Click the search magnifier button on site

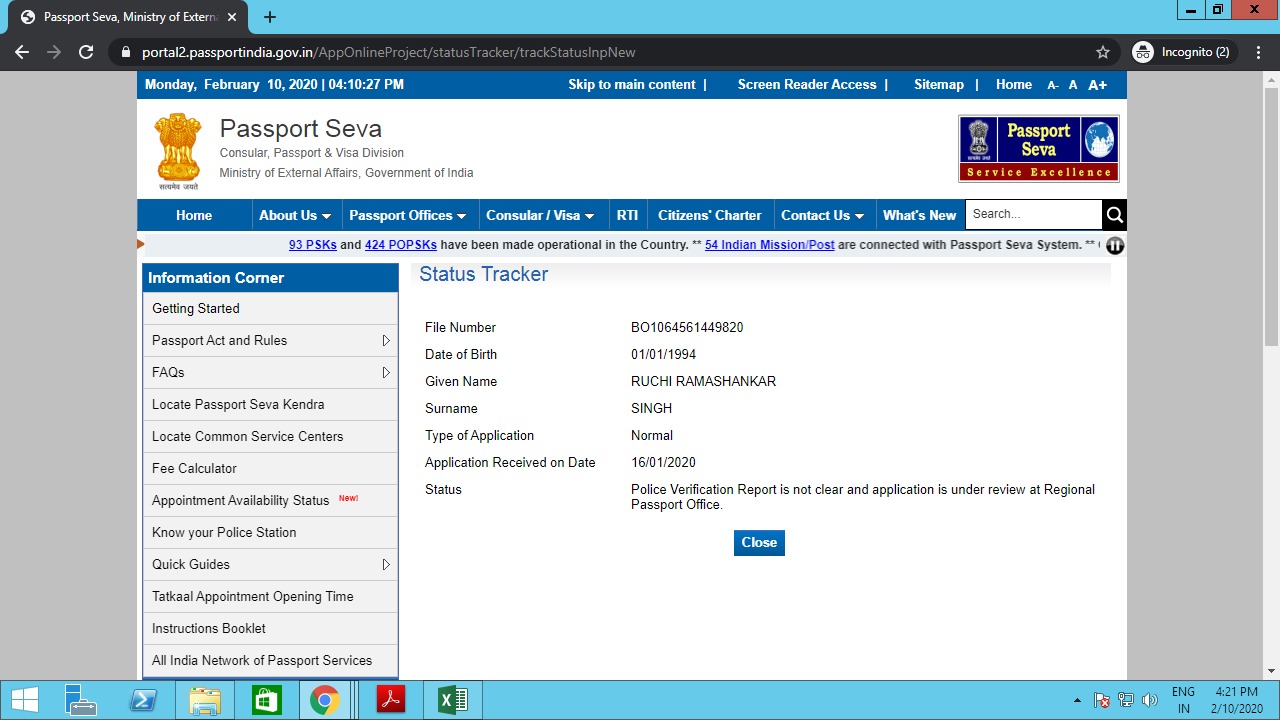(1114, 214)
